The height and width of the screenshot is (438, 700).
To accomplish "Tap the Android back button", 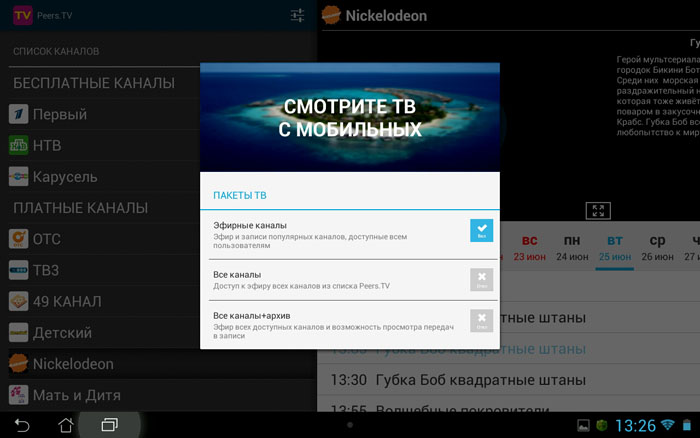I will tap(21, 425).
